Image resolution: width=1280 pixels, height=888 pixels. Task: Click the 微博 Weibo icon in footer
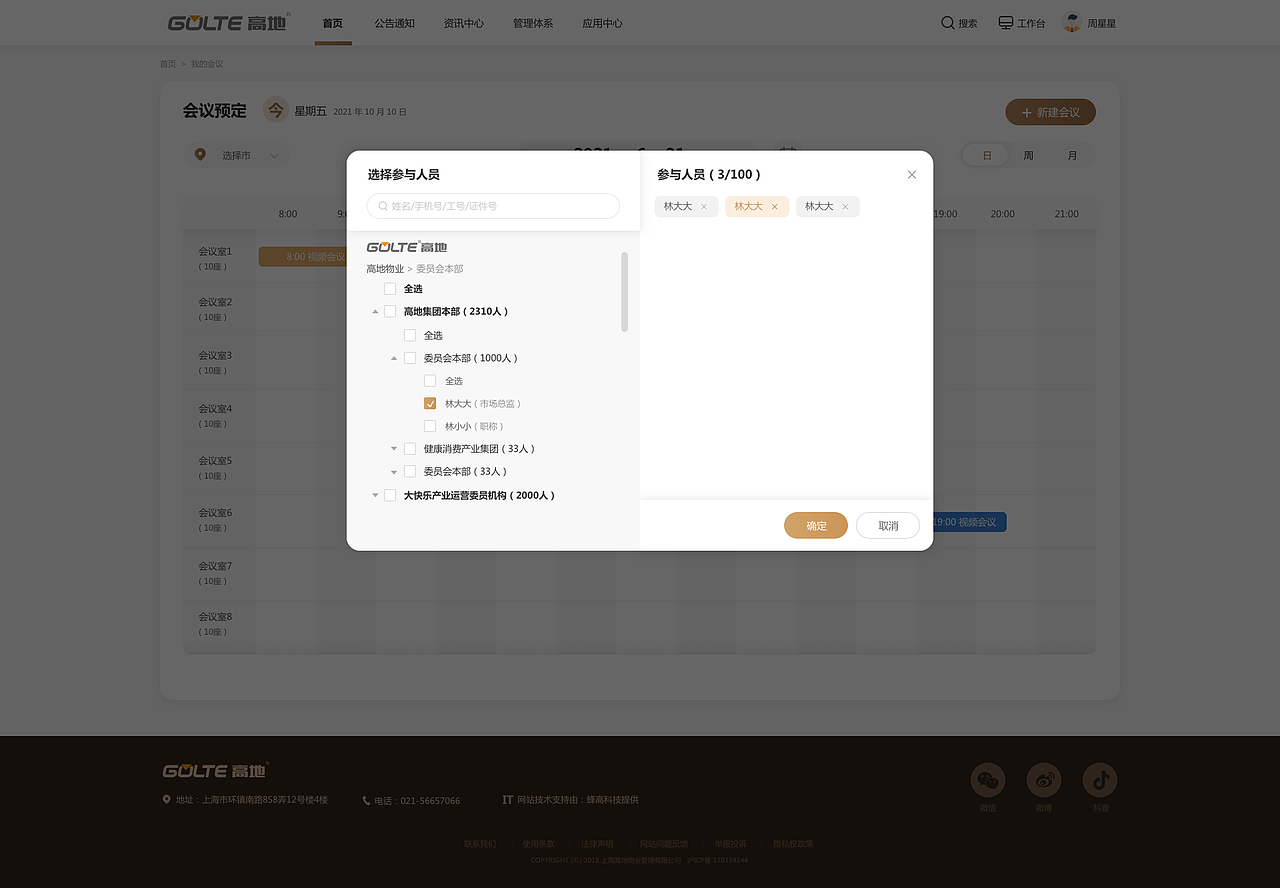[1044, 780]
